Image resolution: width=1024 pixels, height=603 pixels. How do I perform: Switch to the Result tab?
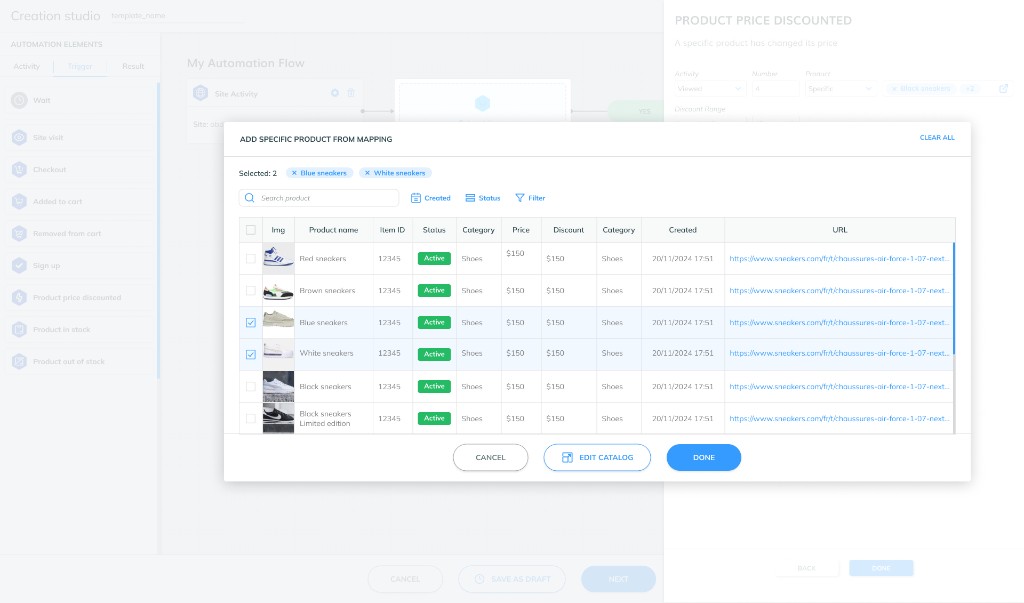[133, 66]
